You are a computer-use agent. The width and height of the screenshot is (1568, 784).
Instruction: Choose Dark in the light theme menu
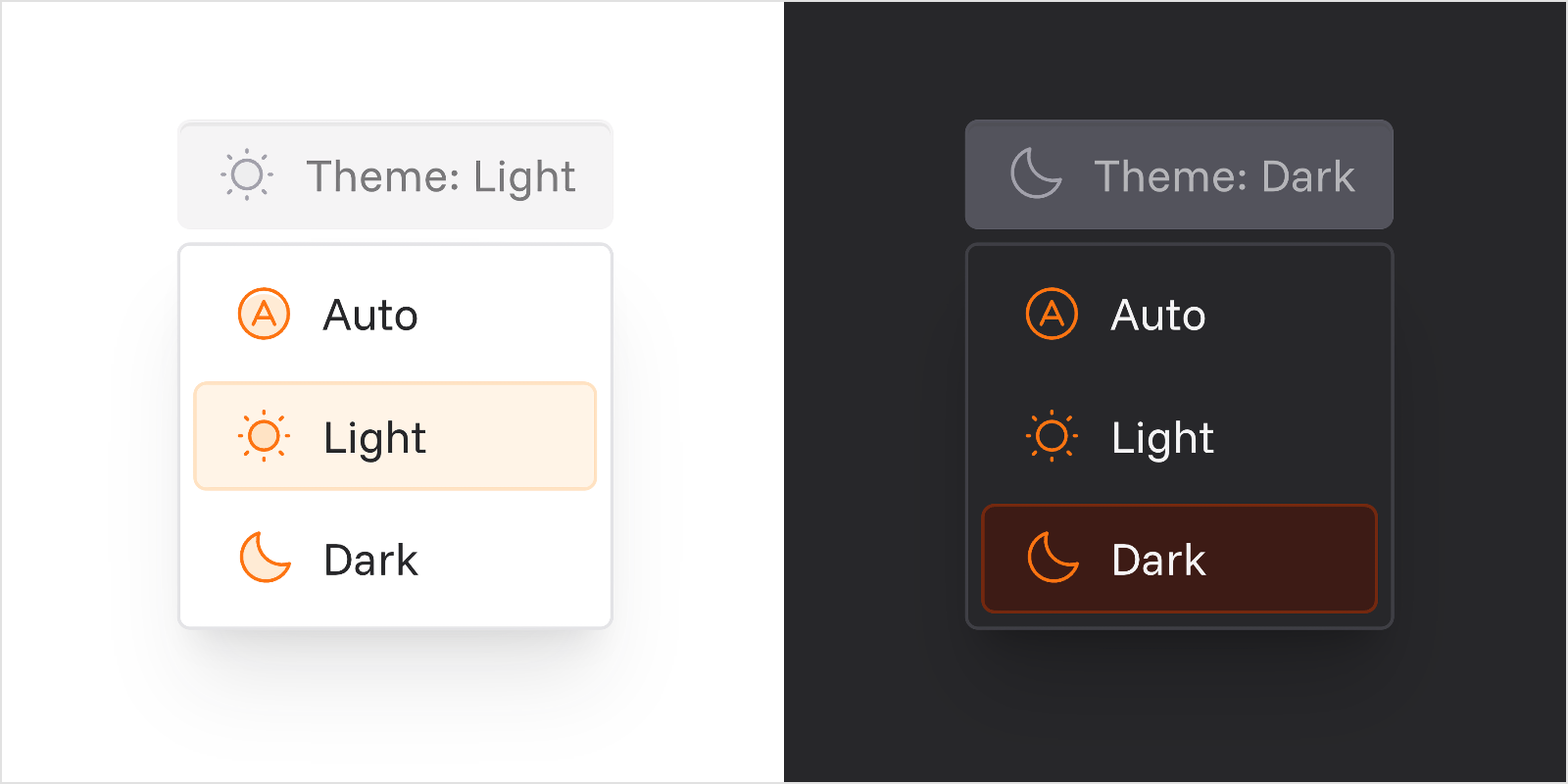point(395,559)
